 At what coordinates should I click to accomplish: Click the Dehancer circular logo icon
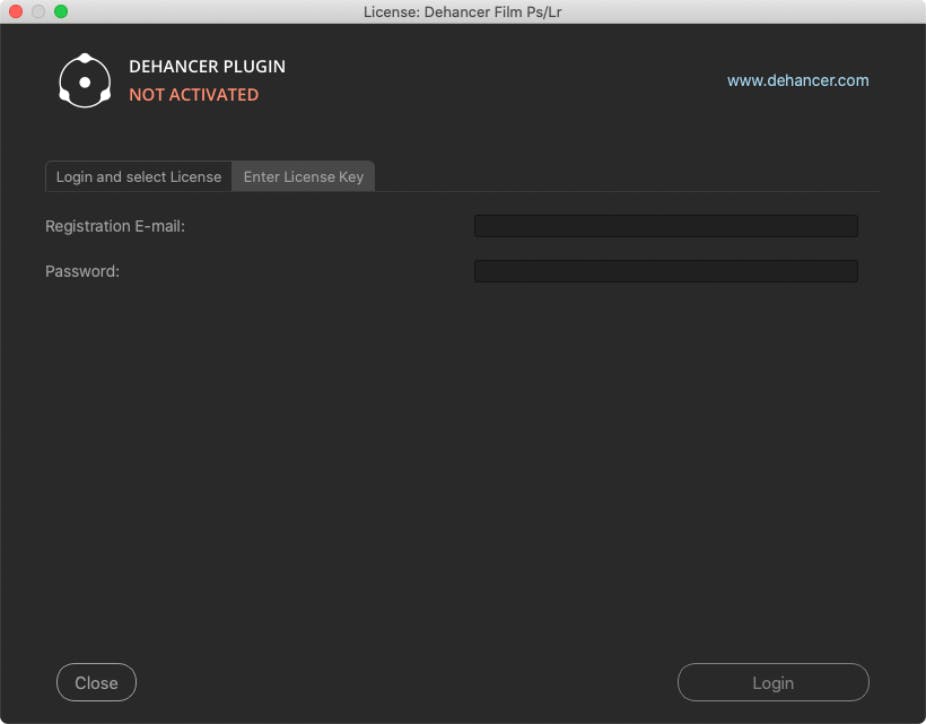85,81
